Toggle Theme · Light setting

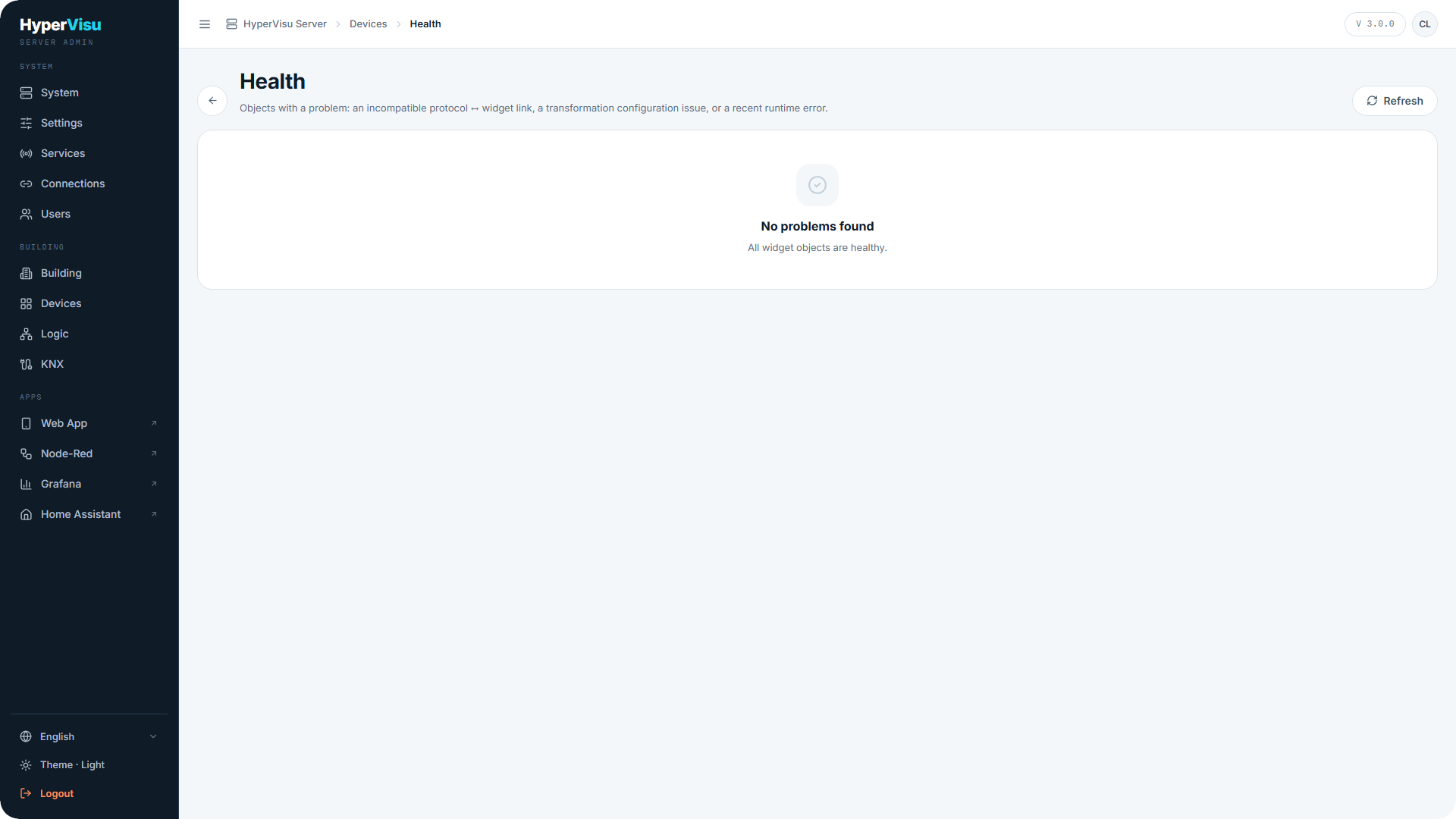click(x=89, y=764)
